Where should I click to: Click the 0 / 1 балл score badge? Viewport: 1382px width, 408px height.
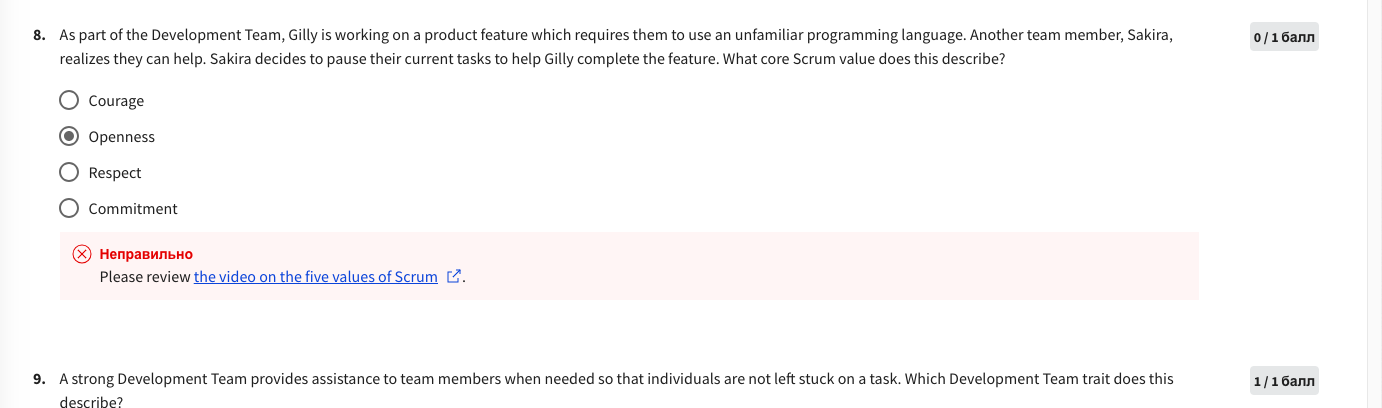pyautogui.click(x=1284, y=38)
